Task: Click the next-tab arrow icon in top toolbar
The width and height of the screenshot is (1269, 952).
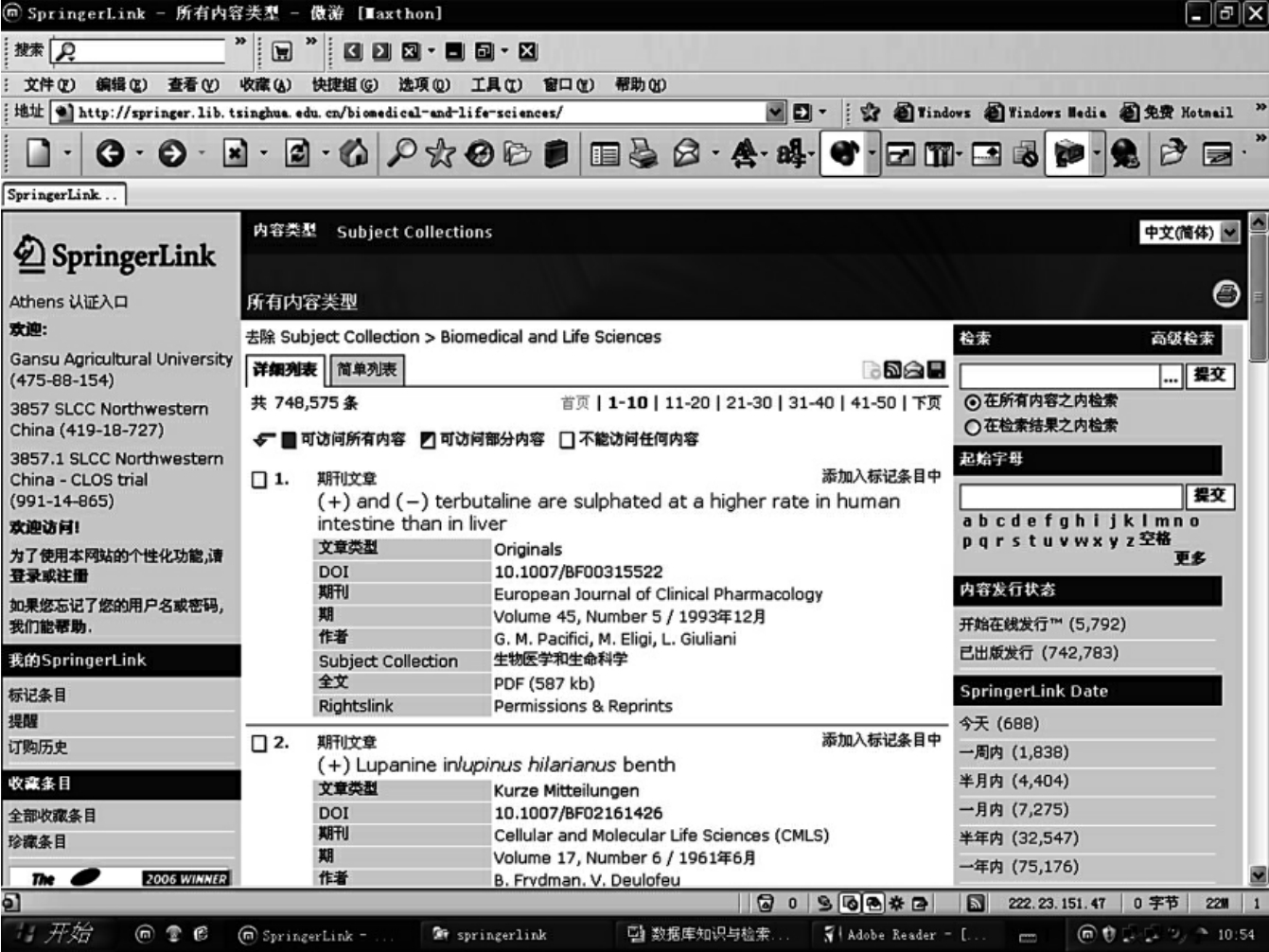Action: coord(381,51)
